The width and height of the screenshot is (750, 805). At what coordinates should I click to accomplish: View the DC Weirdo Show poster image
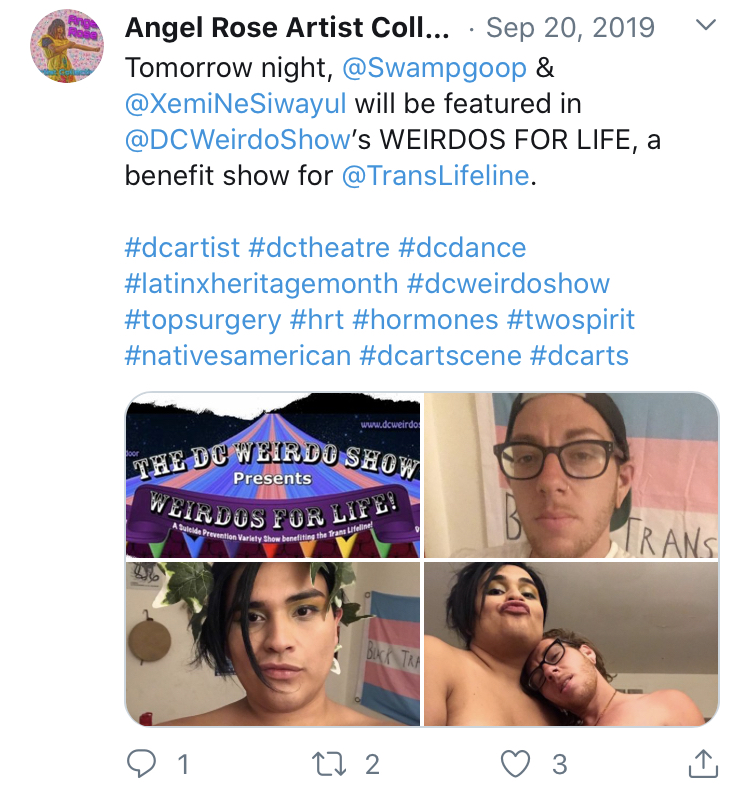pos(273,475)
